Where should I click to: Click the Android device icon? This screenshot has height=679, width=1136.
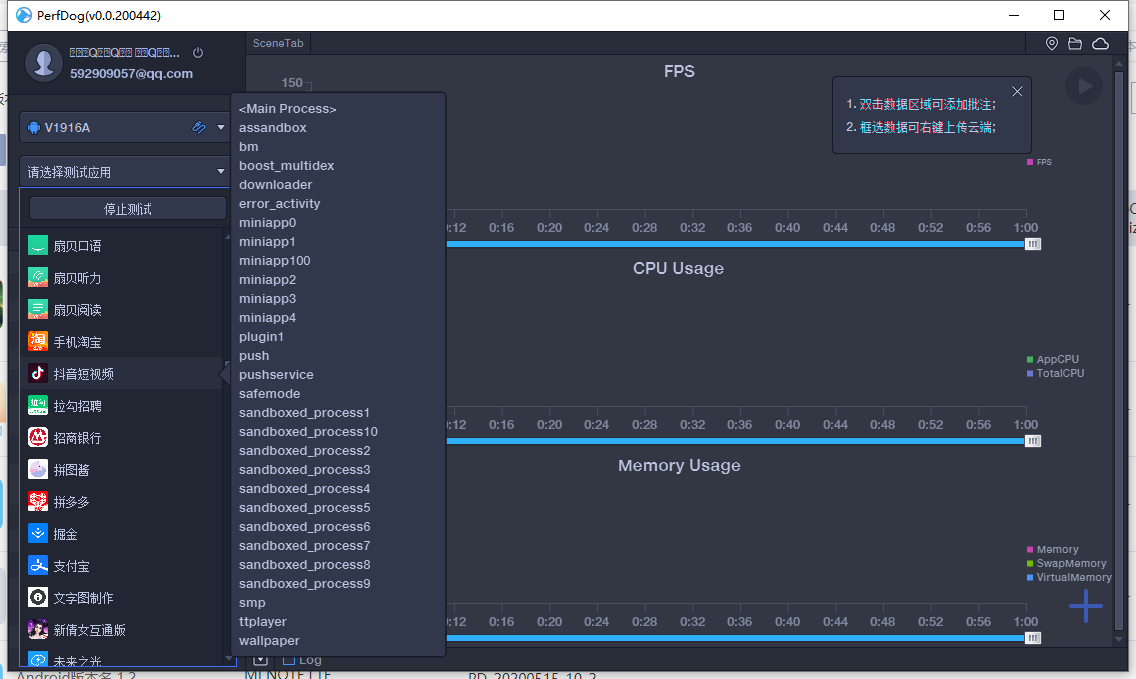click(33, 128)
